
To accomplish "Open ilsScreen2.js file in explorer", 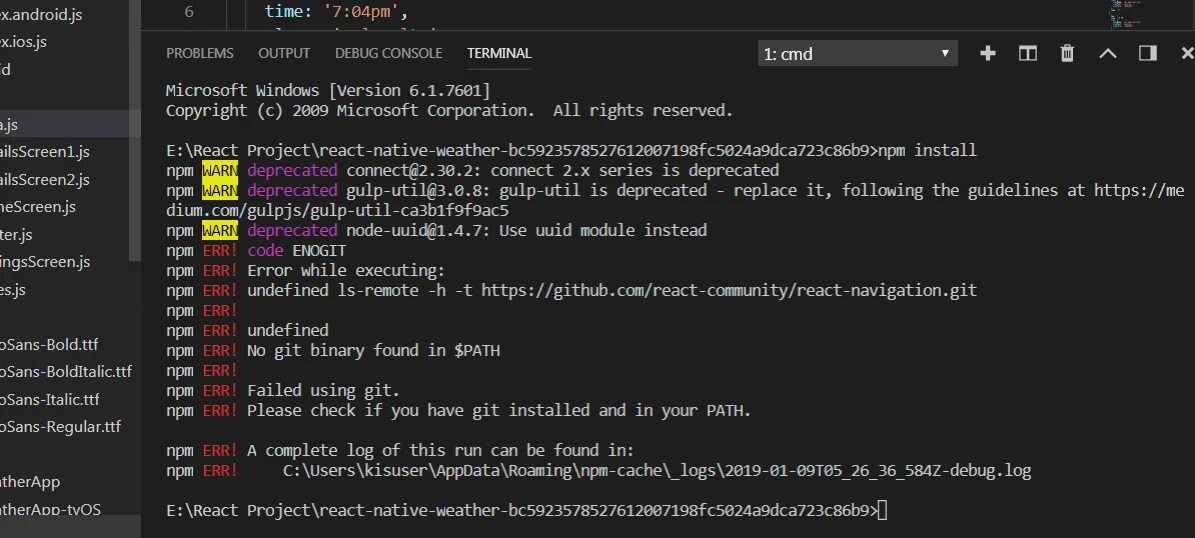I will (x=45, y=180).
